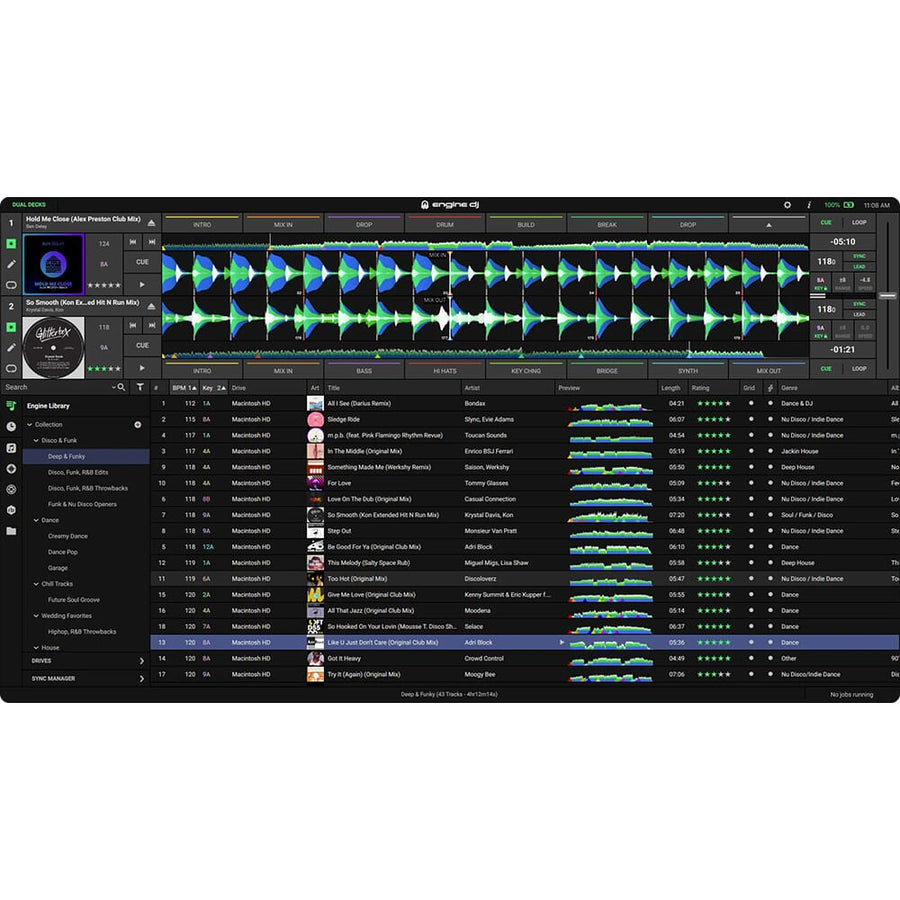The image size is (900, 900).
Task: Click the lightning bolt column header
Action: (770, 388)
